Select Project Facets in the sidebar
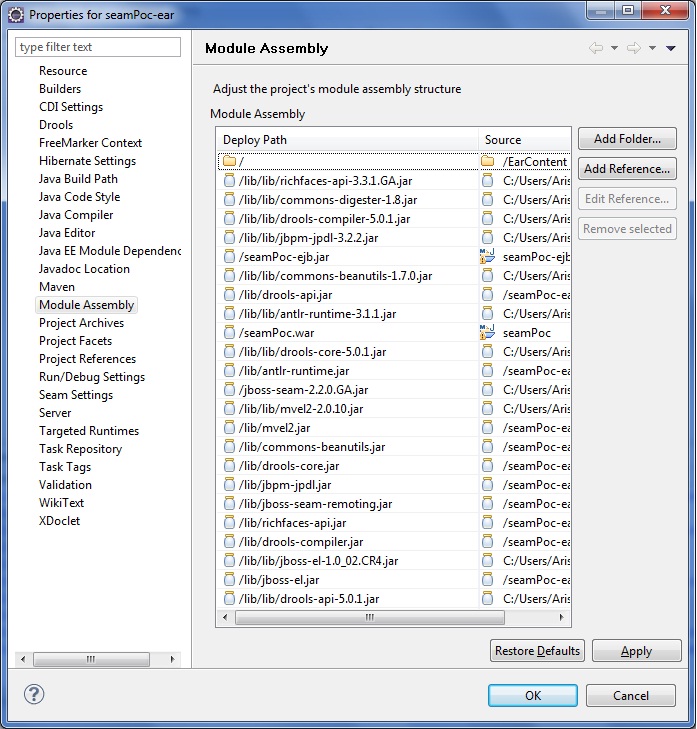The image size is (697, 729). [75, 341]
